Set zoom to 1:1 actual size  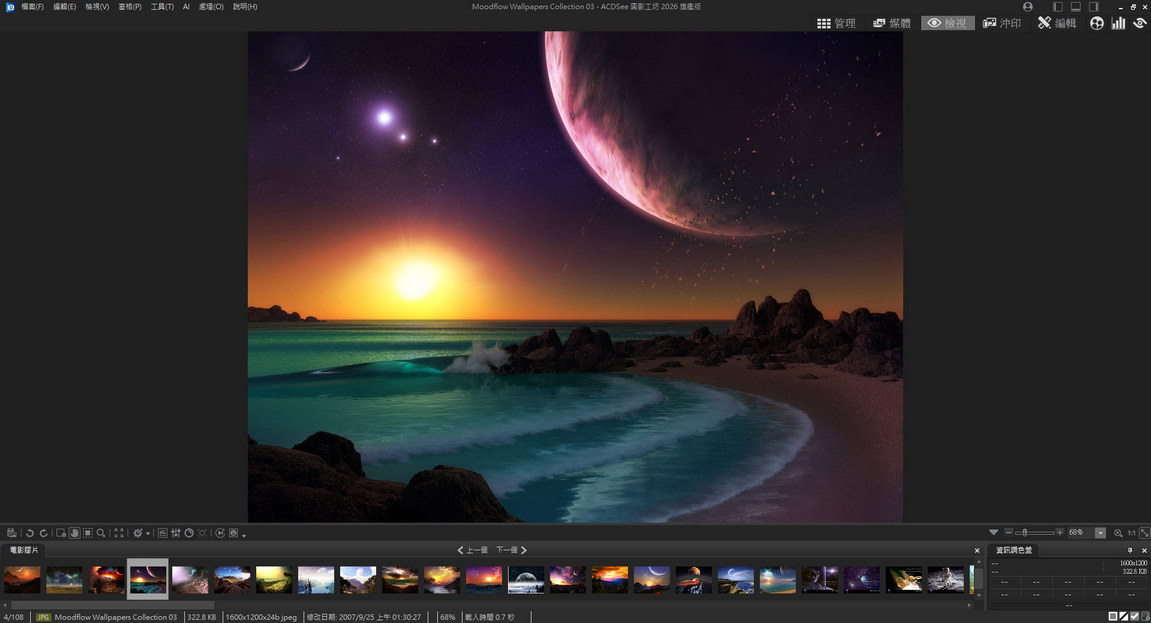pyautogui.click(x=1131, y=533)
